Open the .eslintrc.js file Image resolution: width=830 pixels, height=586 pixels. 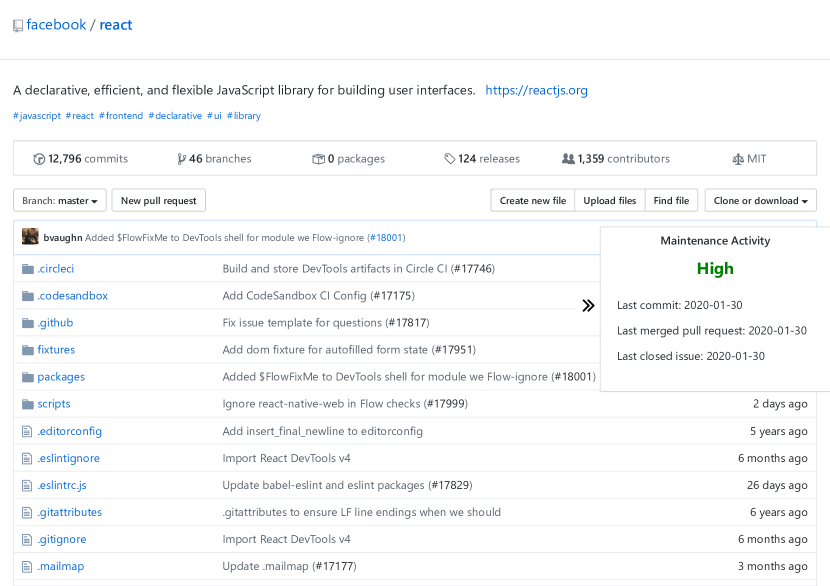pos(62,485)
